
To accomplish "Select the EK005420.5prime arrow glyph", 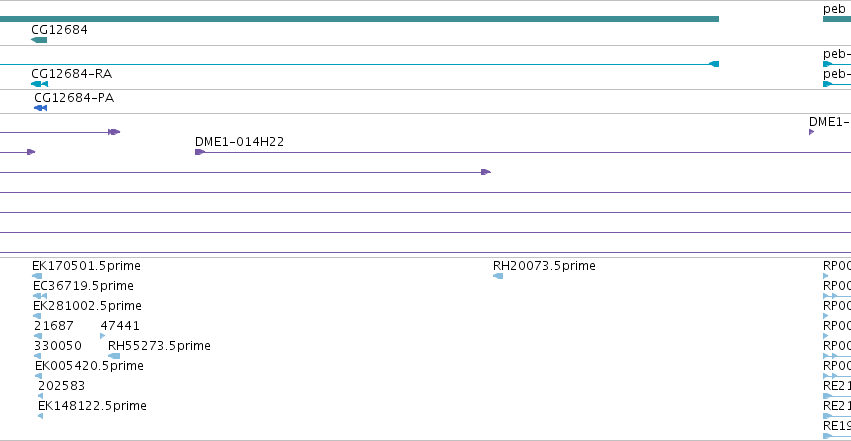I will click(39, 376).
